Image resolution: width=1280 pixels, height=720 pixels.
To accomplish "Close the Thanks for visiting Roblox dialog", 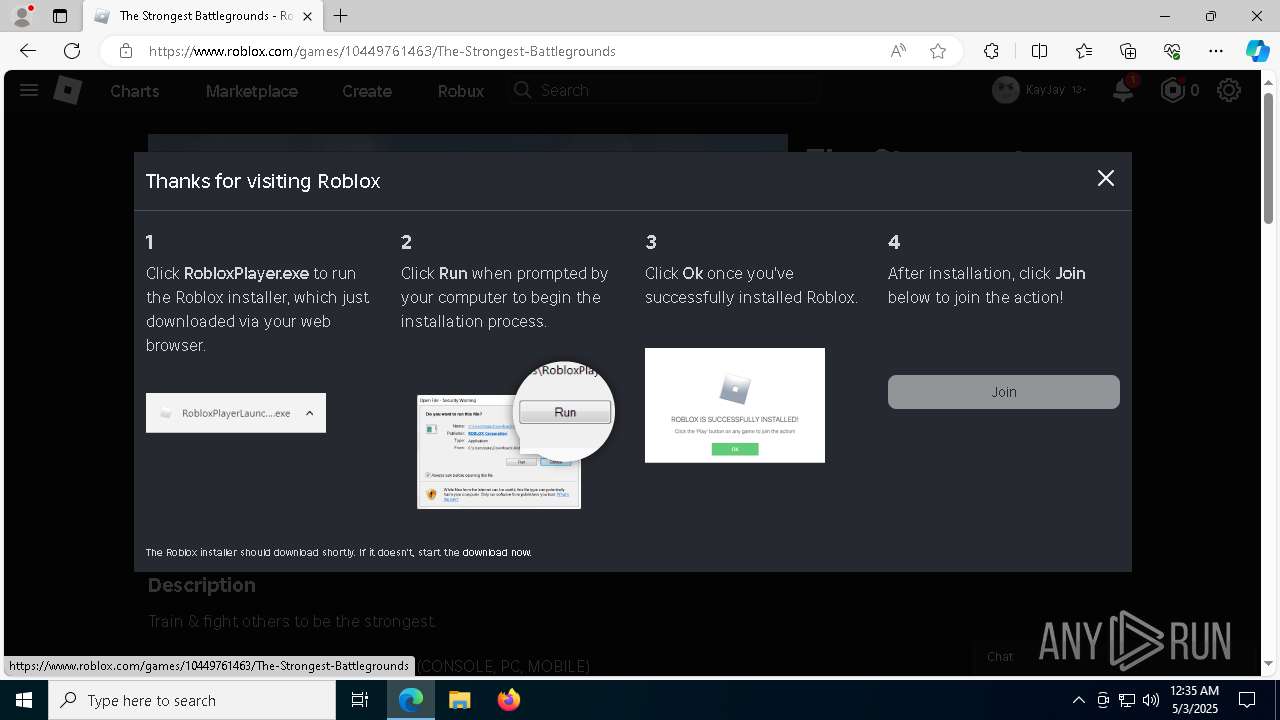I will coord(1105,178).
